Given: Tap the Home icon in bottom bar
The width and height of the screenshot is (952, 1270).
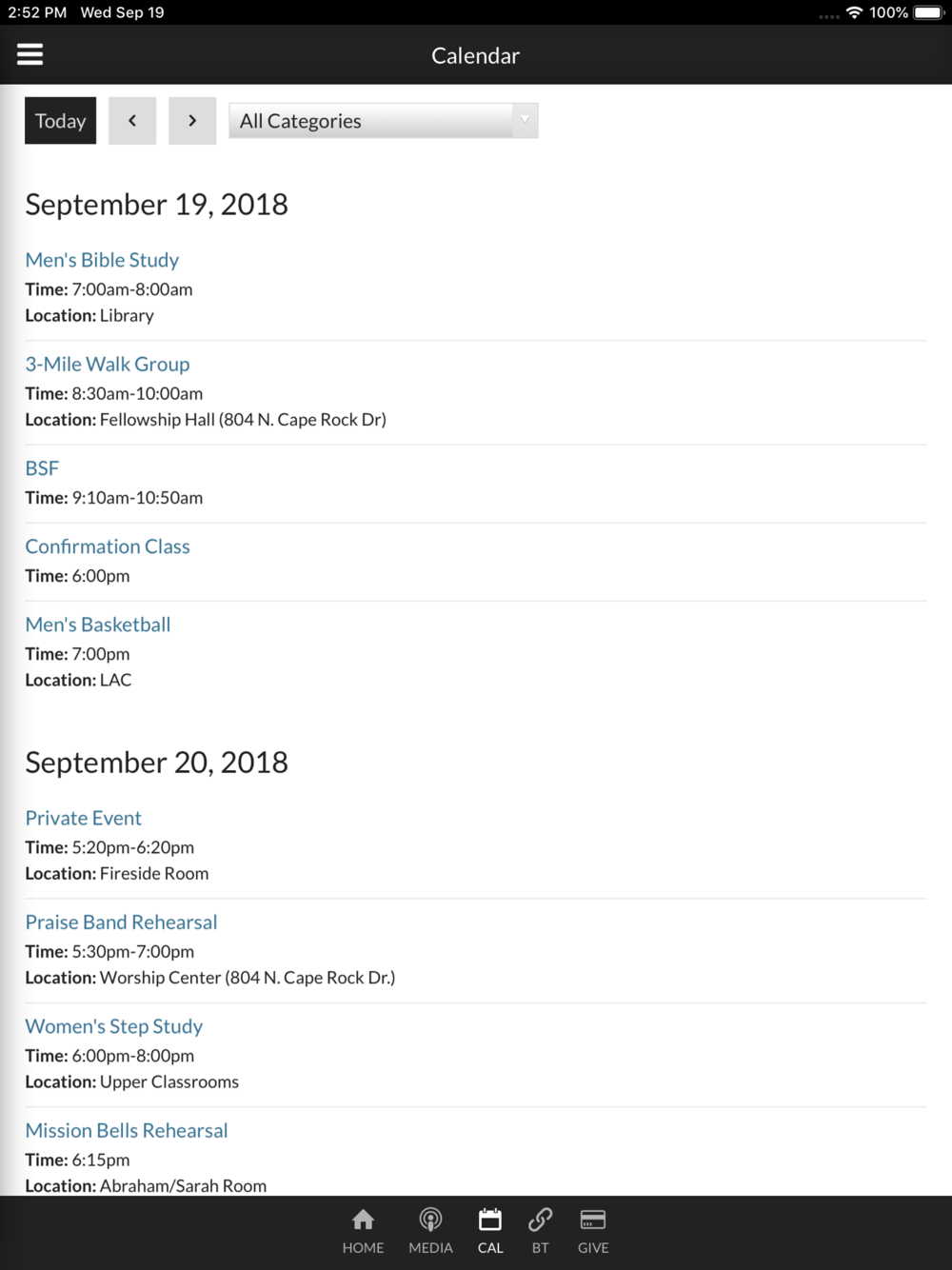Looking at the screenshot, I should (x=363, y=1232).
